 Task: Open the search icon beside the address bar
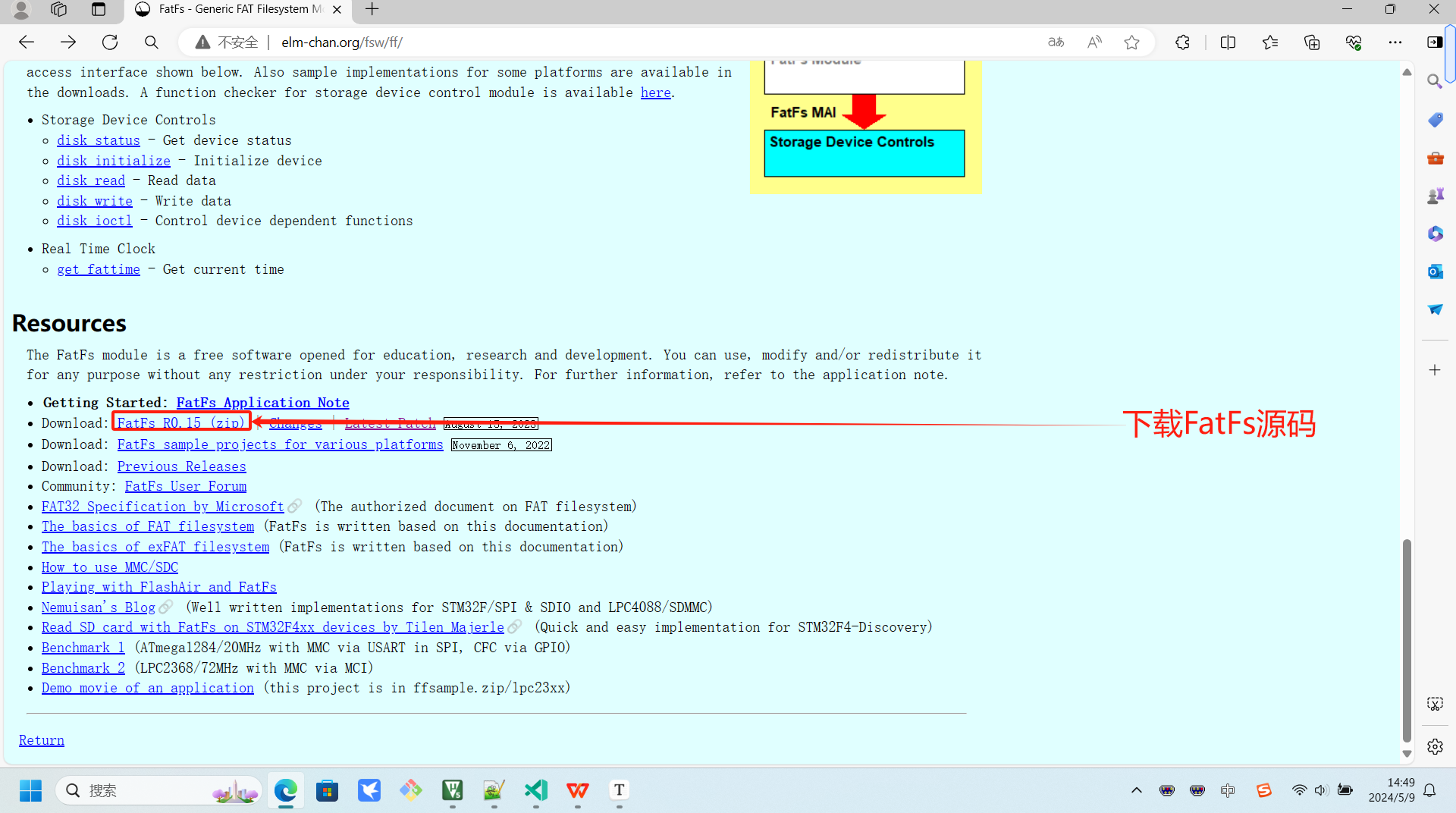click(x=152, y=42)
